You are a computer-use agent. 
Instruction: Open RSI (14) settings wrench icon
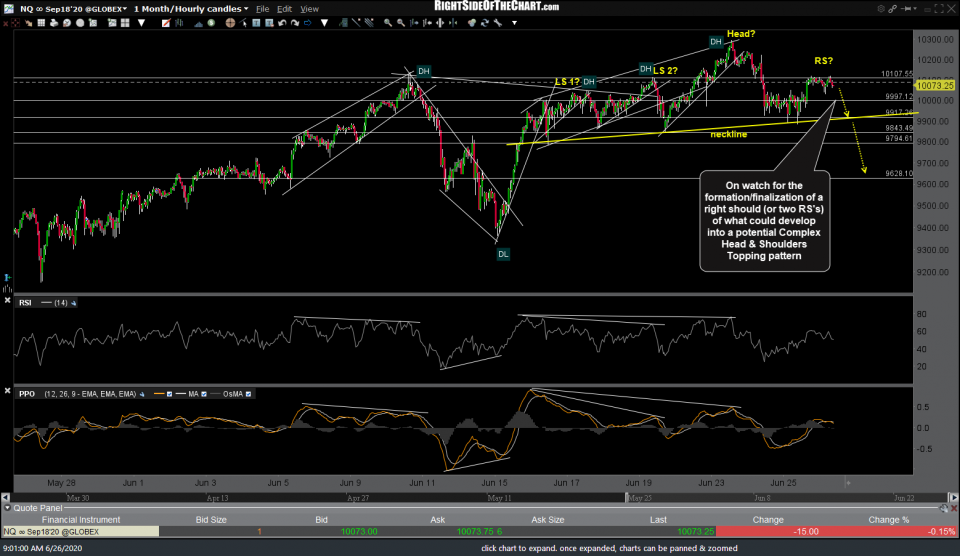coord(73,303)
